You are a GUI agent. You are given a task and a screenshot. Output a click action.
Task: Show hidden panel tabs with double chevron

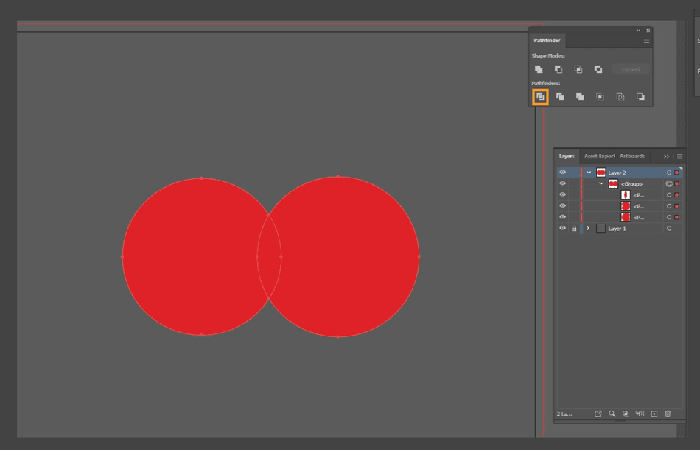[x=666, y=156]
